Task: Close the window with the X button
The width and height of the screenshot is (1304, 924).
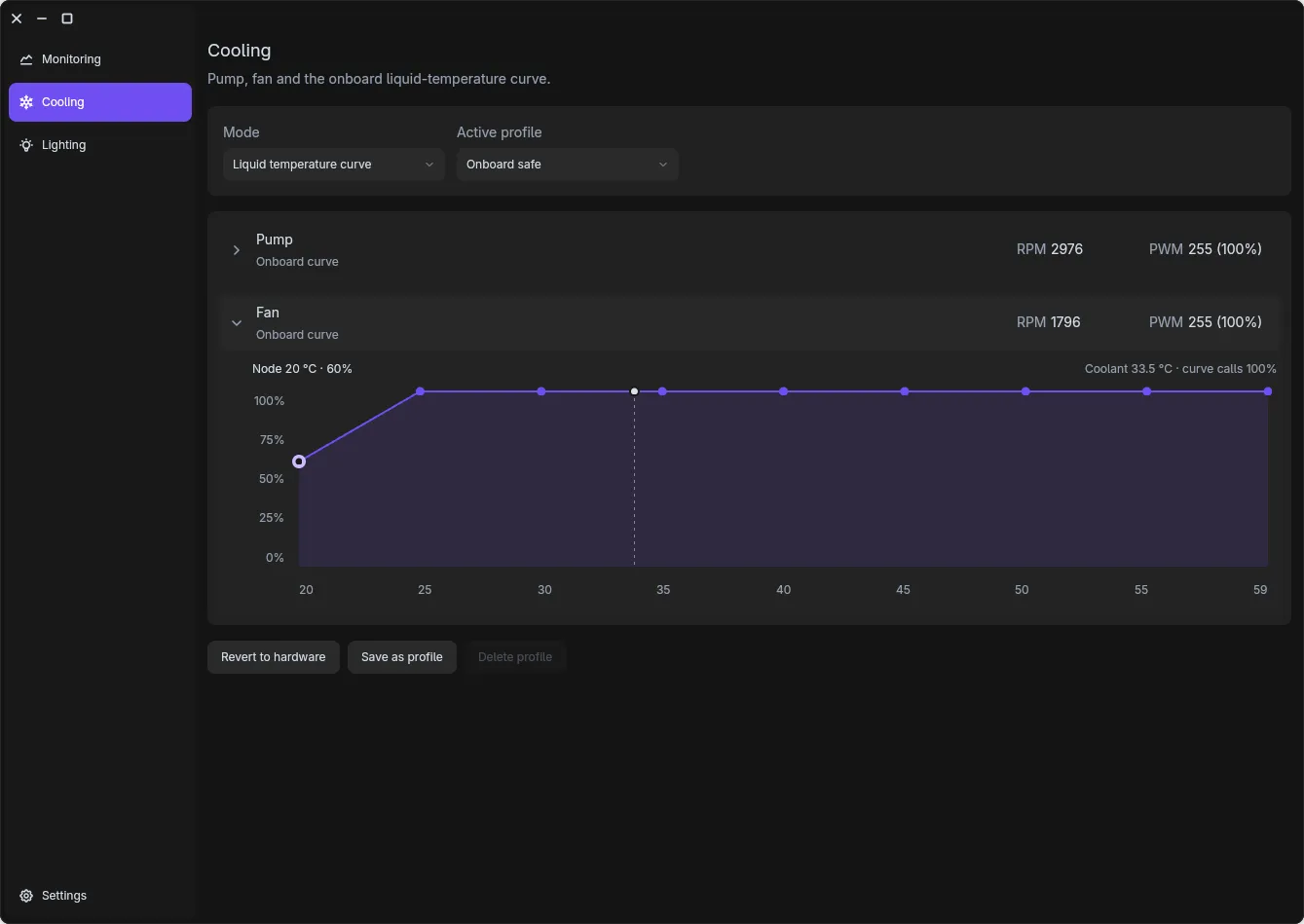Action: tap(17, 18)
